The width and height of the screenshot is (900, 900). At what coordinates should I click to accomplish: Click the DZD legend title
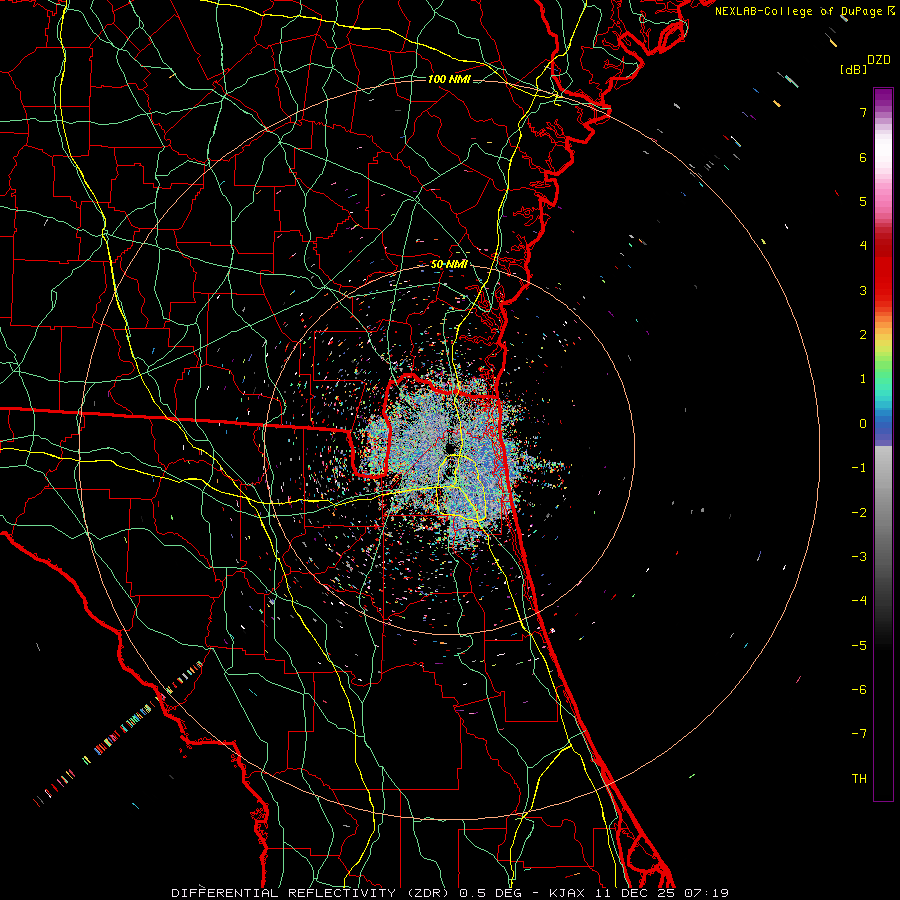879,60
